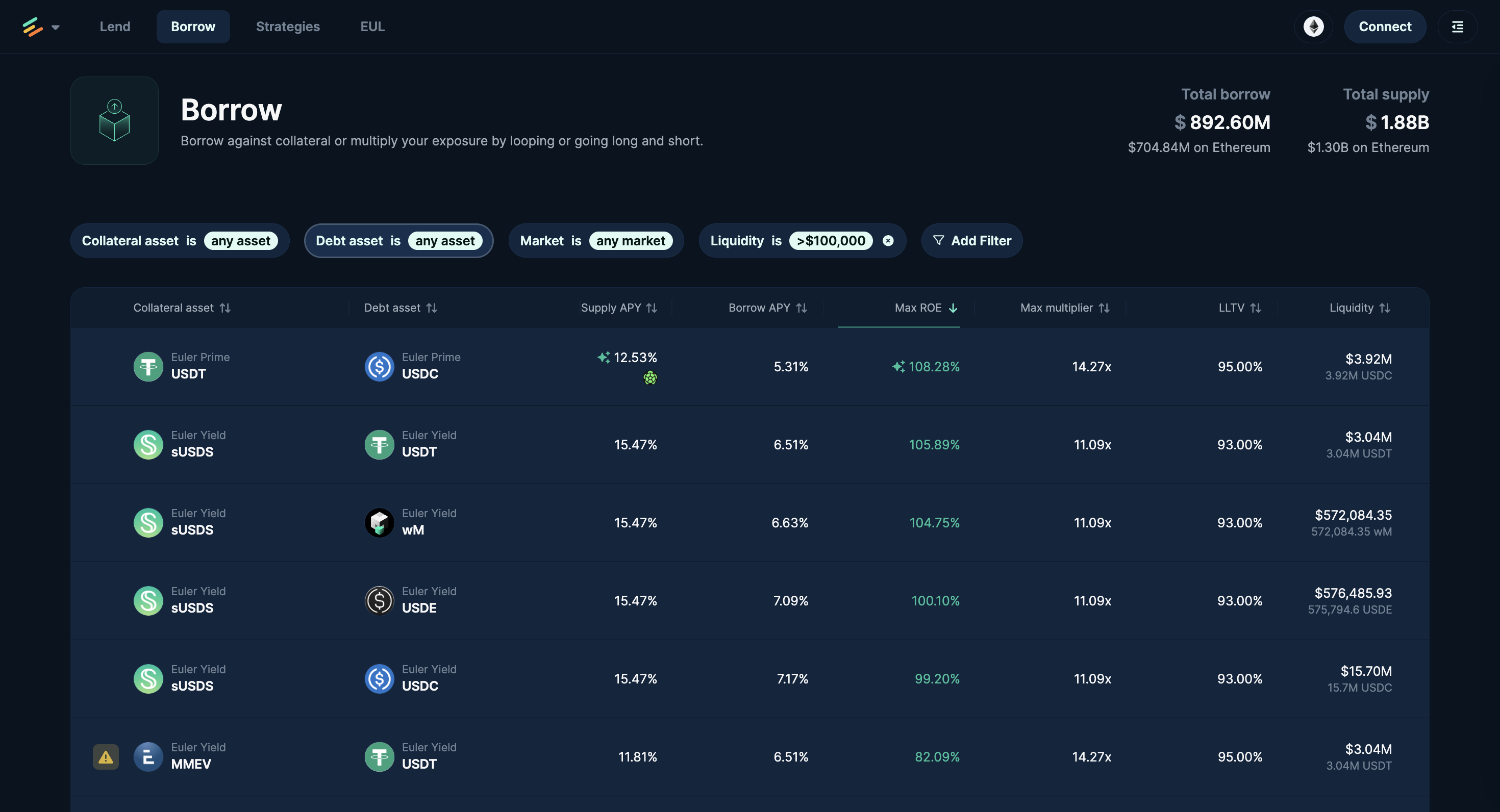The height and width of the screenshot is (812, 1500).
Task: Click the 105.89% Max ROE value
Action: pos(934,444)
